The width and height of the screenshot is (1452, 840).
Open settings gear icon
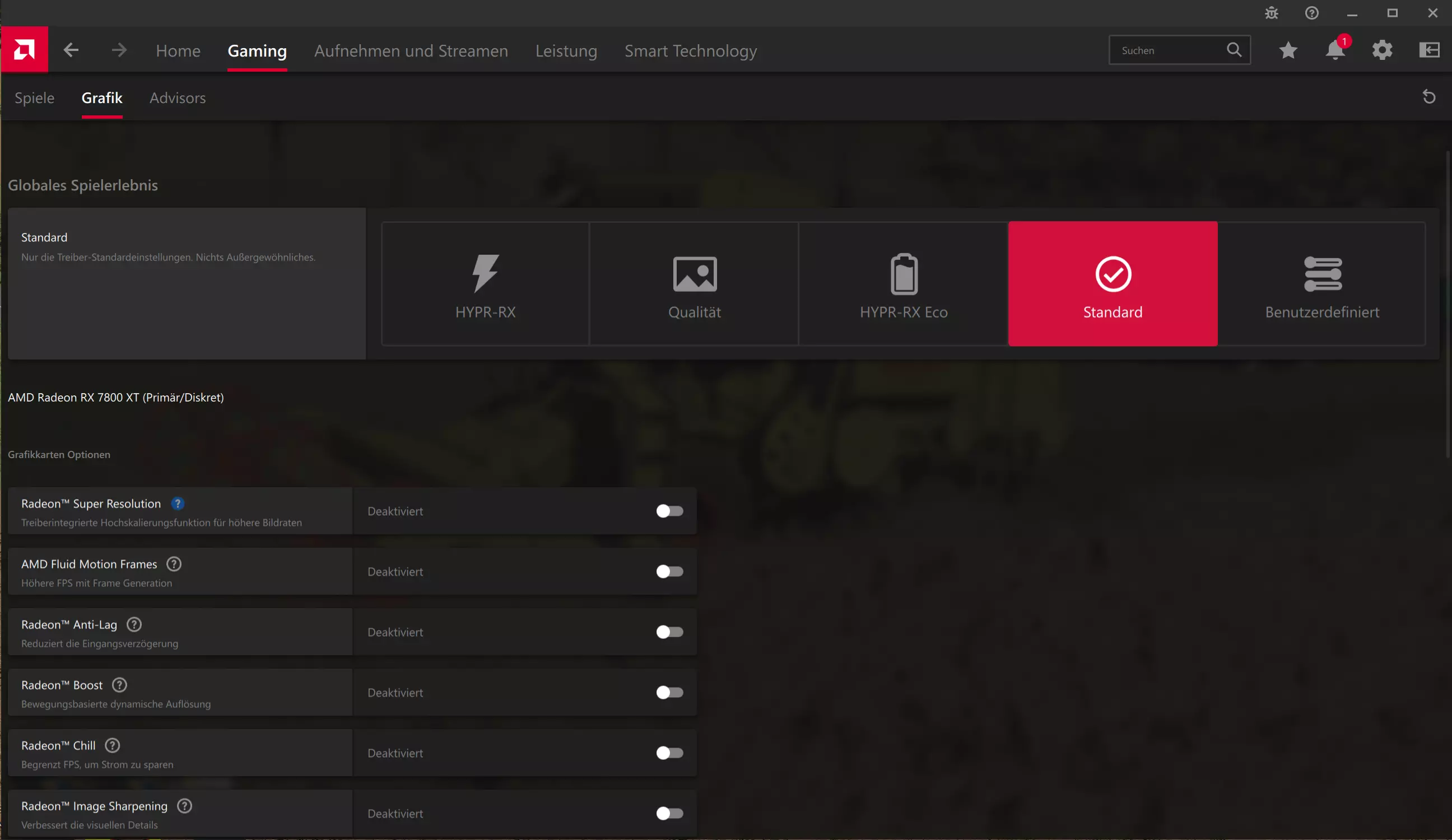[1383, 50]
